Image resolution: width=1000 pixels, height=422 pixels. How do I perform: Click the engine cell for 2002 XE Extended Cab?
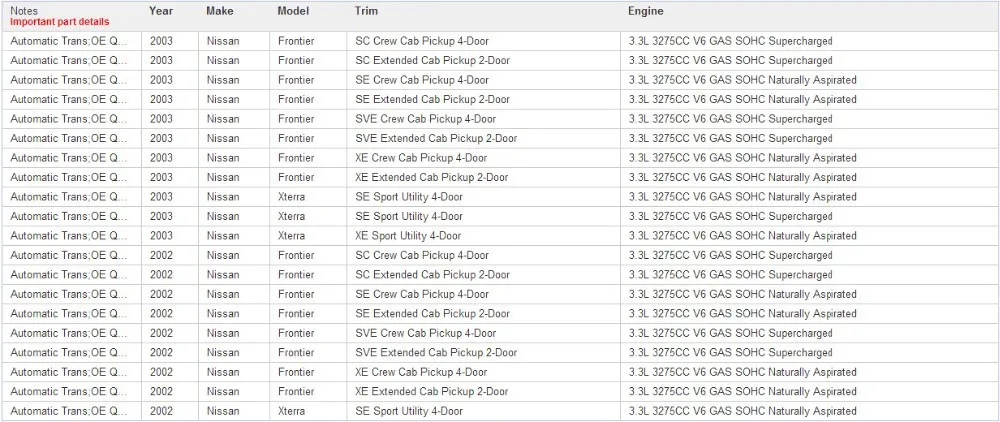coord(809,391)
